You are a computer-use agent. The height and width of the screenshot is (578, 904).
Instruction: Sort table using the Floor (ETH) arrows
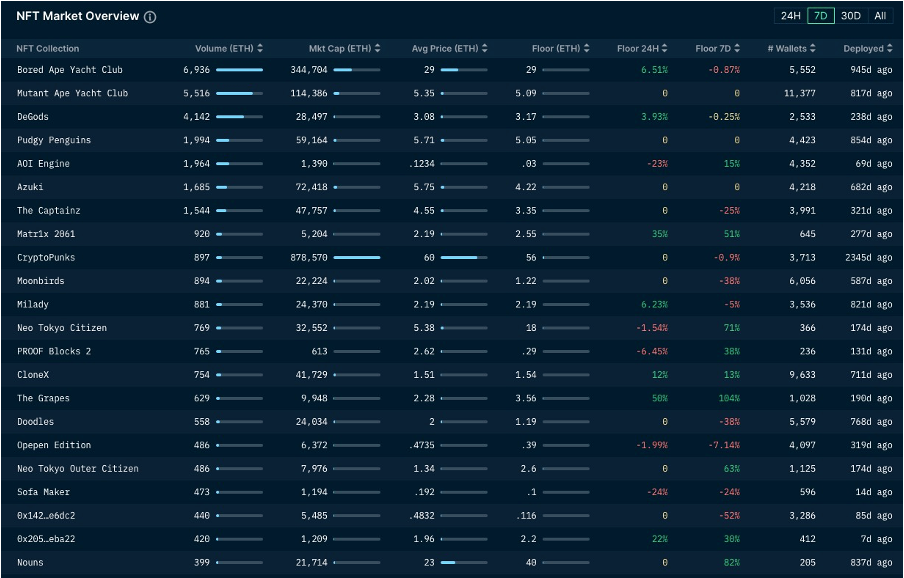coord(587,48)
